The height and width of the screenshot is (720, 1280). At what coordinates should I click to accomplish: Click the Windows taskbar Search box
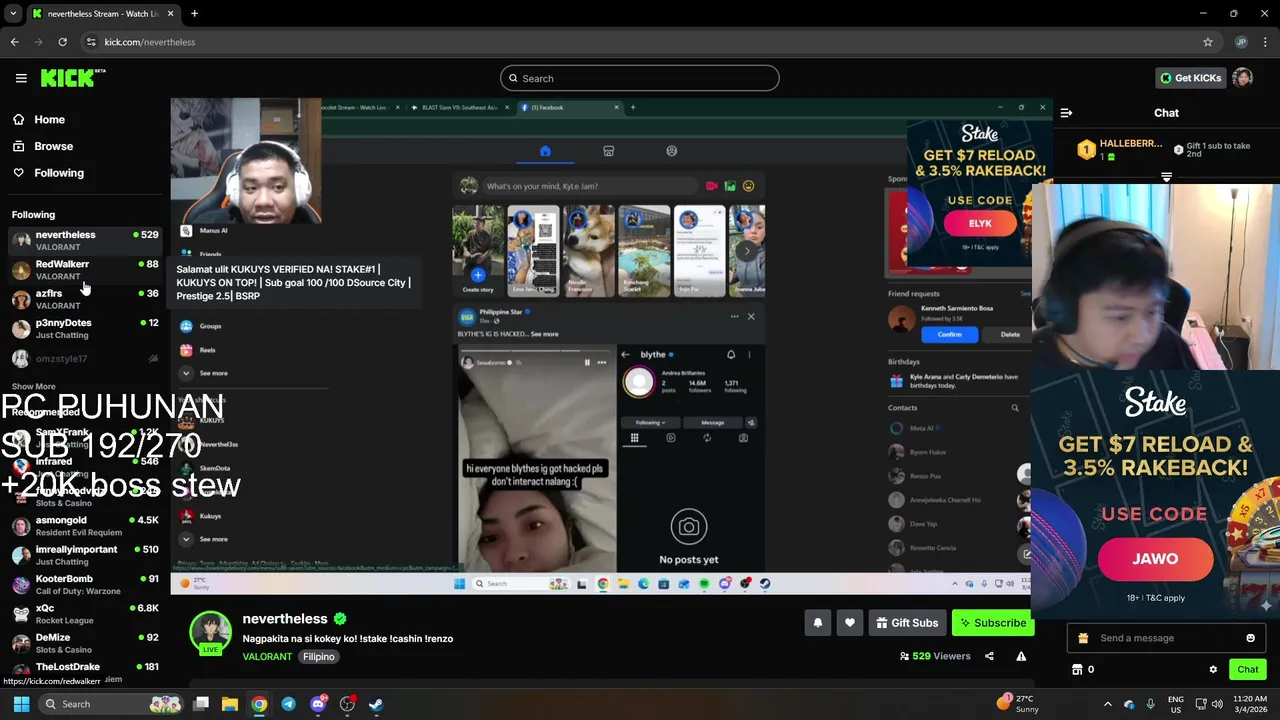(111, 704)
